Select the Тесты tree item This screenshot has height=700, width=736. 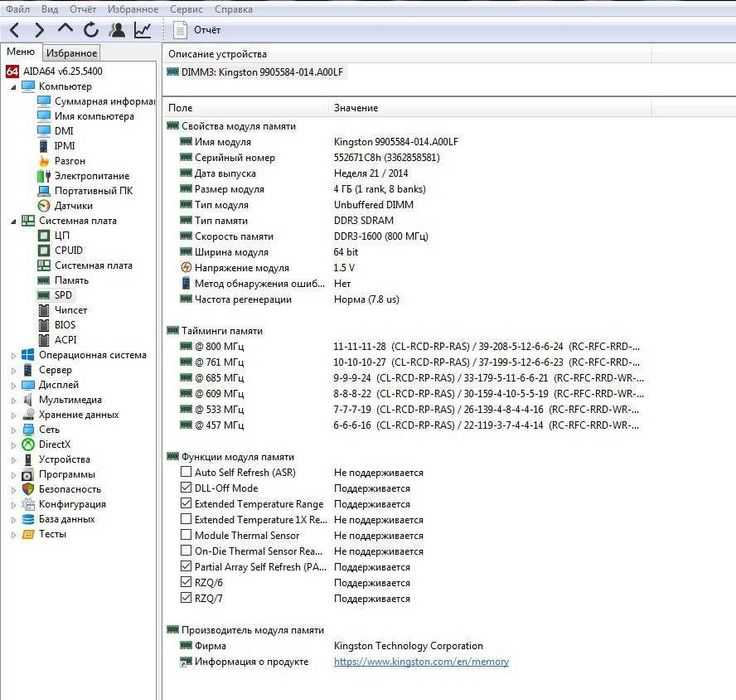click(53, 534)
